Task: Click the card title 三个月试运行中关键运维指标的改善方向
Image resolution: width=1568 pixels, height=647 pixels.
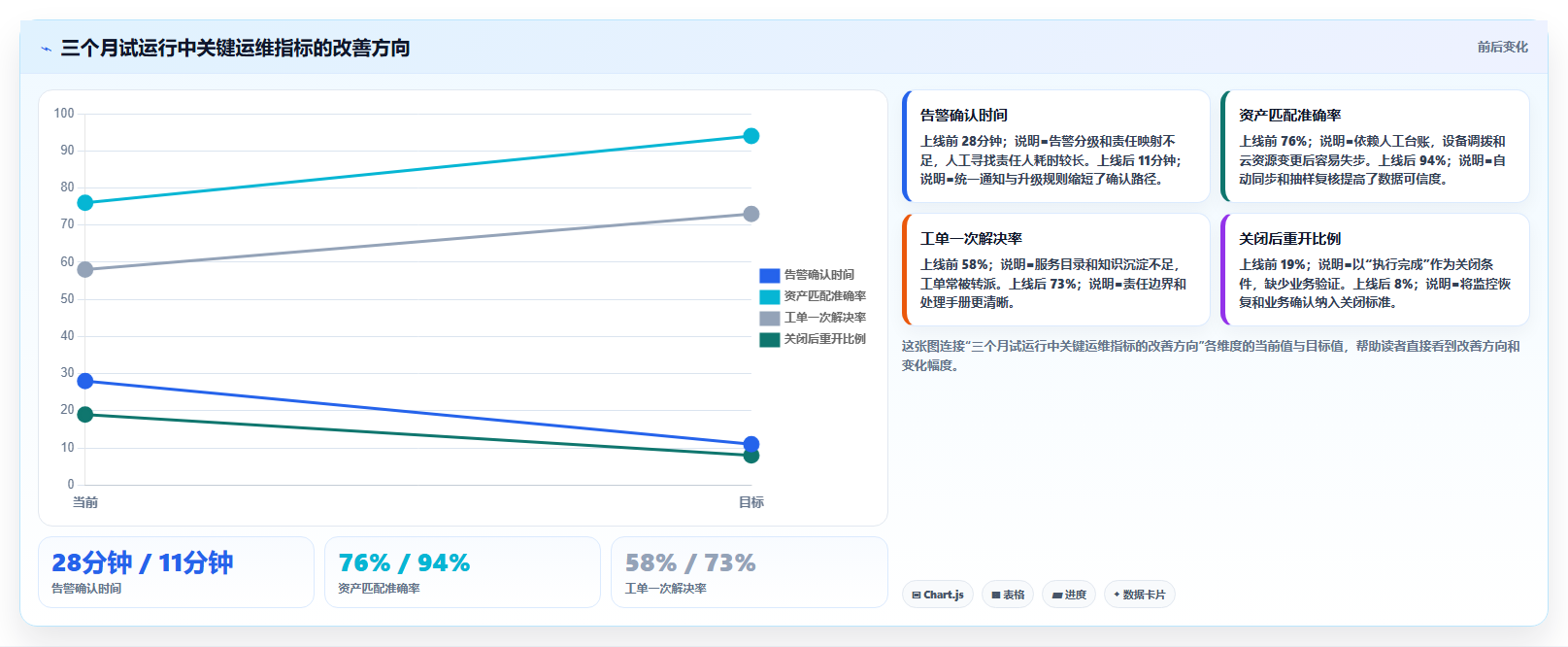Action: (235, 49)
